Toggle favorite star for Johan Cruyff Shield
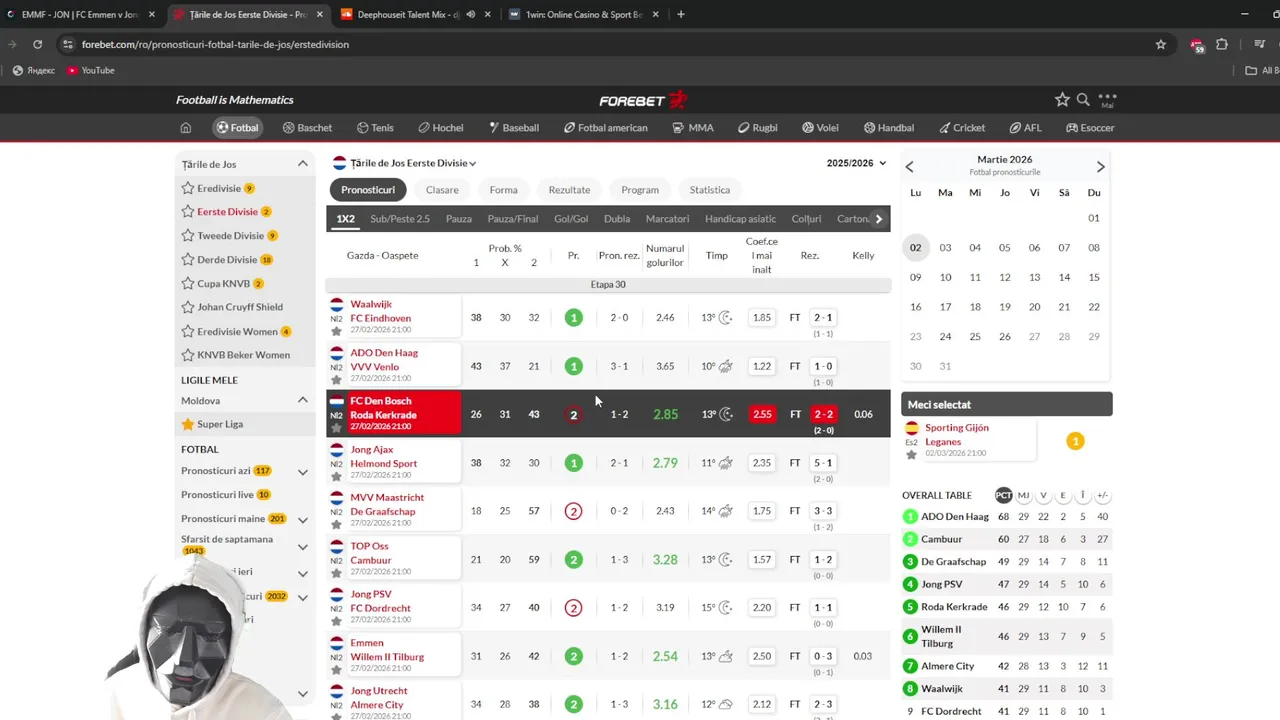 click(x=187, y=307)
